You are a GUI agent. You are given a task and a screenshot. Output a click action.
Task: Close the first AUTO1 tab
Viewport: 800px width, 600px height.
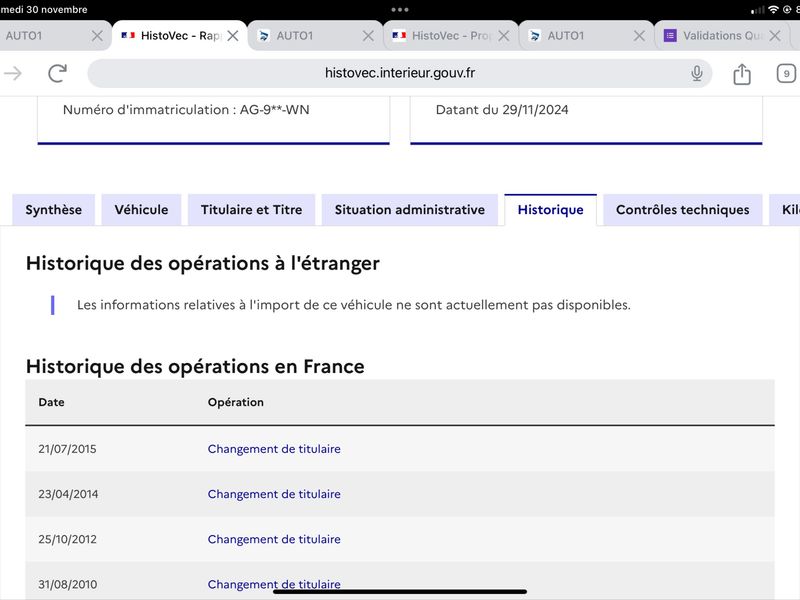(97, 36)
